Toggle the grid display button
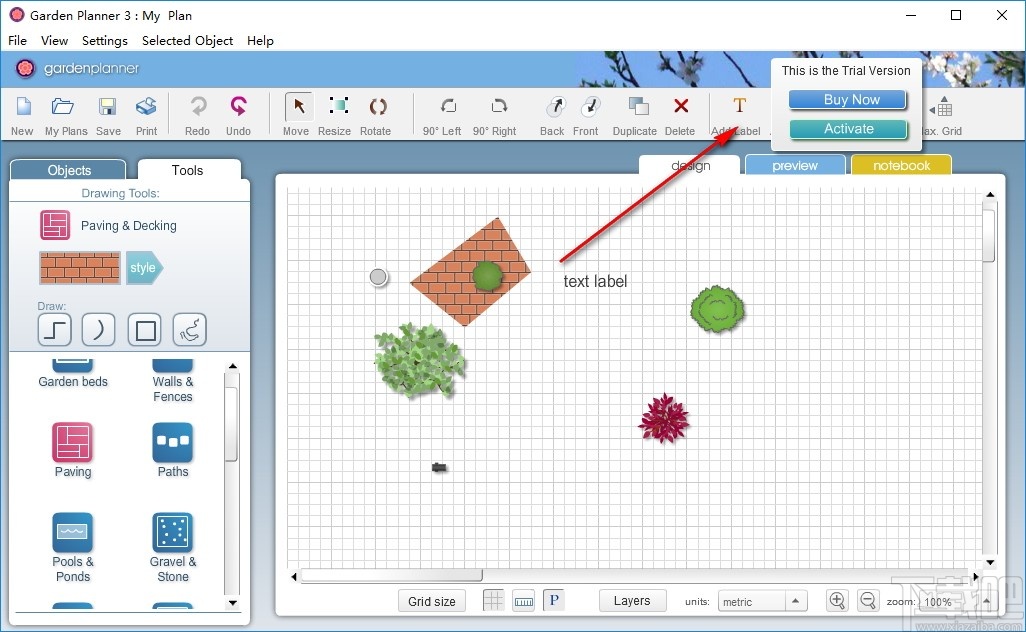Image resolution: width=1026 pixels, height=632 pixels. [x=493, y=600]
